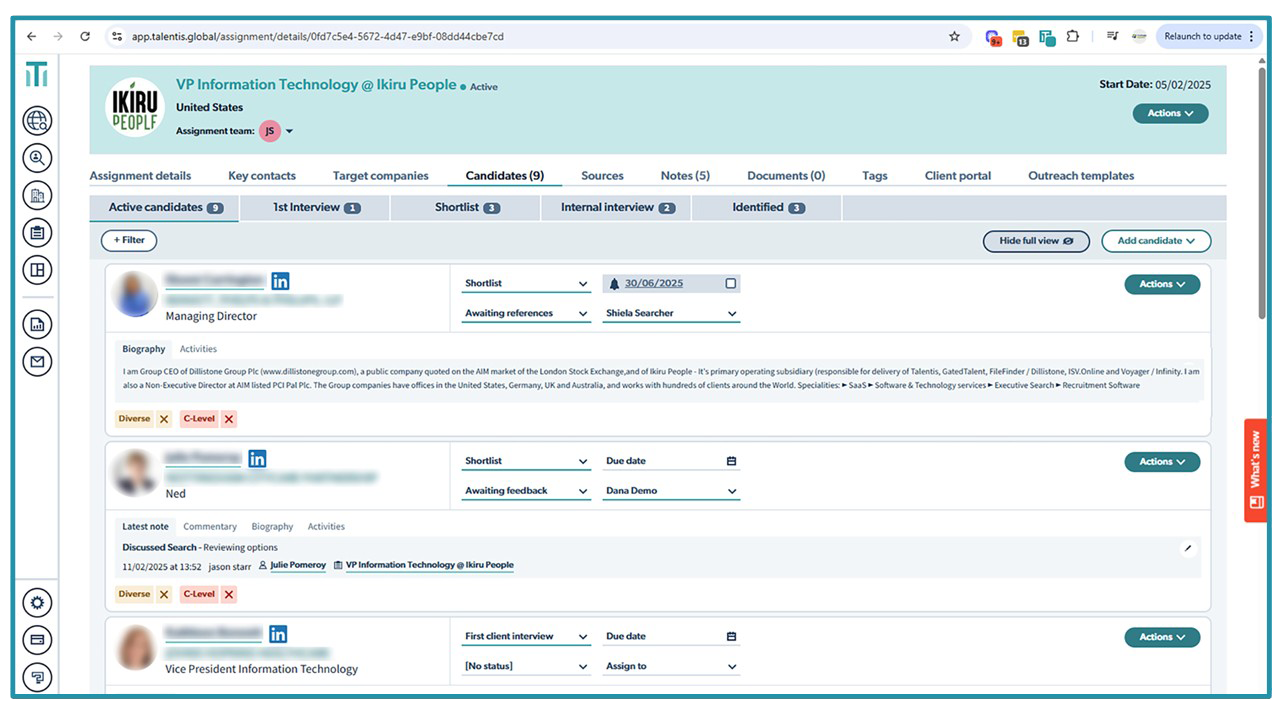Switch to Sources tab
Screen dimensions: 1280x720
coord(602,175)
